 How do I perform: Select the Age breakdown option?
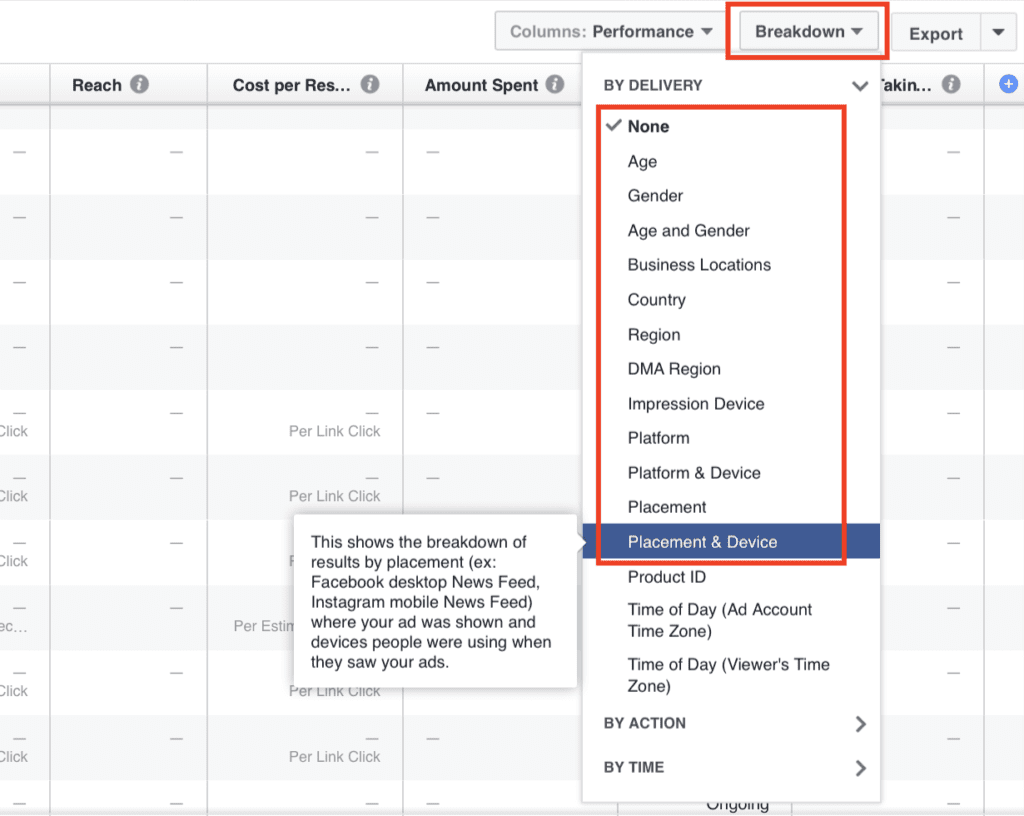pyautogui.click(x=731, y=161)
